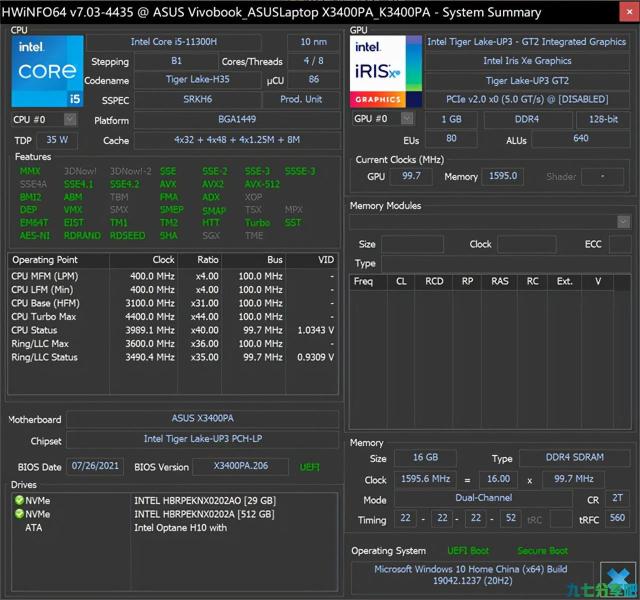Select the CPU LFM (Min) row

click(173, 290)
